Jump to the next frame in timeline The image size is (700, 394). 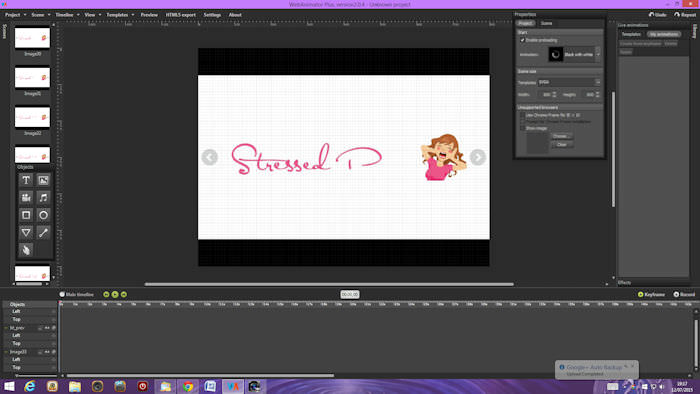click(x=124, y=294)
